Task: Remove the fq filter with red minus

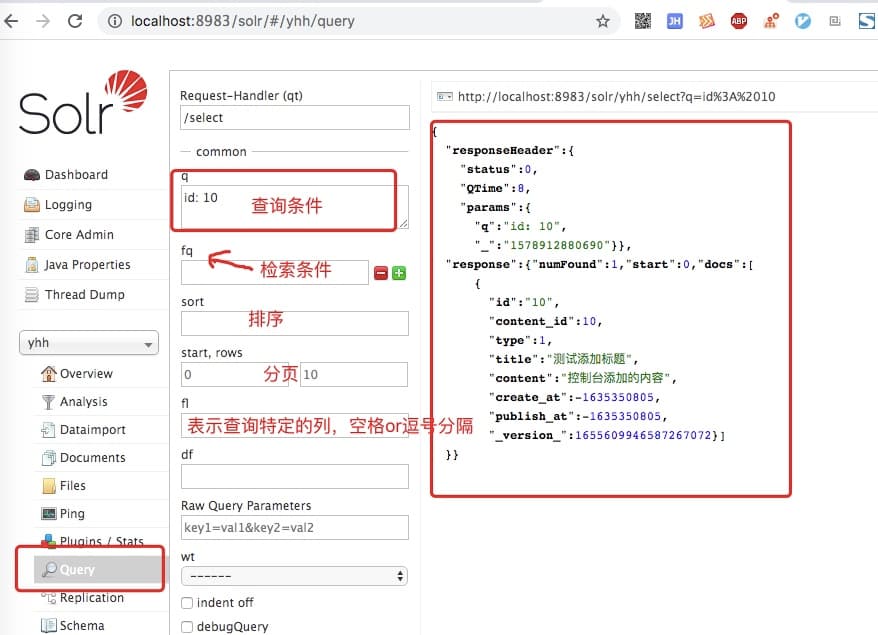Action: (x=381, y=273)
